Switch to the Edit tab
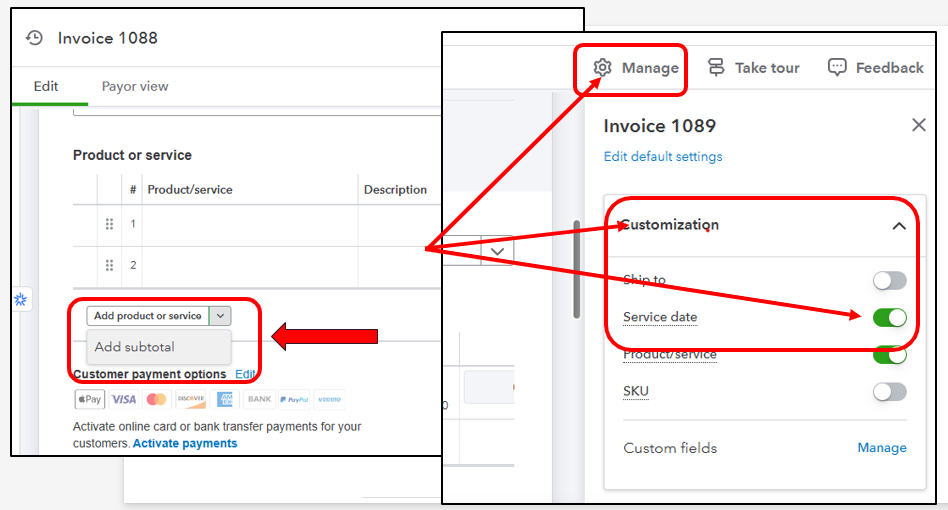Viewport: 948px width, 510px height. [x=46, y=86]
